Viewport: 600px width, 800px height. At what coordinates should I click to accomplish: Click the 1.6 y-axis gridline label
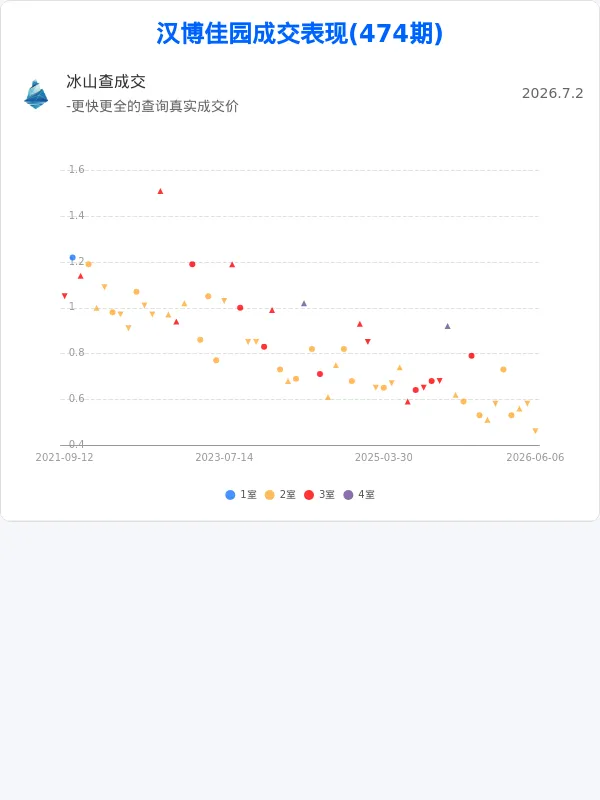[x=77, y=169]
